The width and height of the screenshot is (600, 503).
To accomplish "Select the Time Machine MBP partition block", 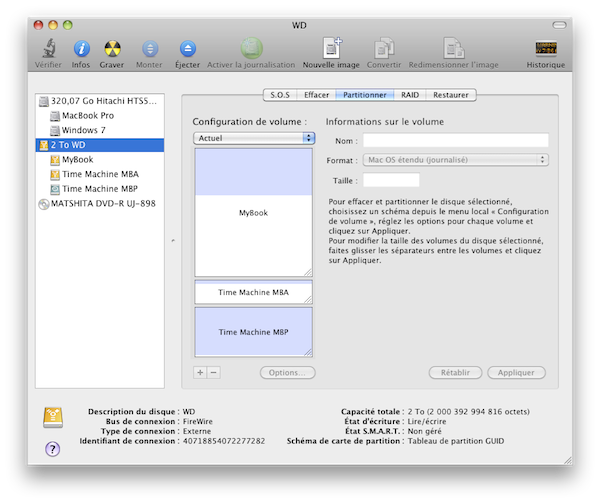I will coord(253,332).
